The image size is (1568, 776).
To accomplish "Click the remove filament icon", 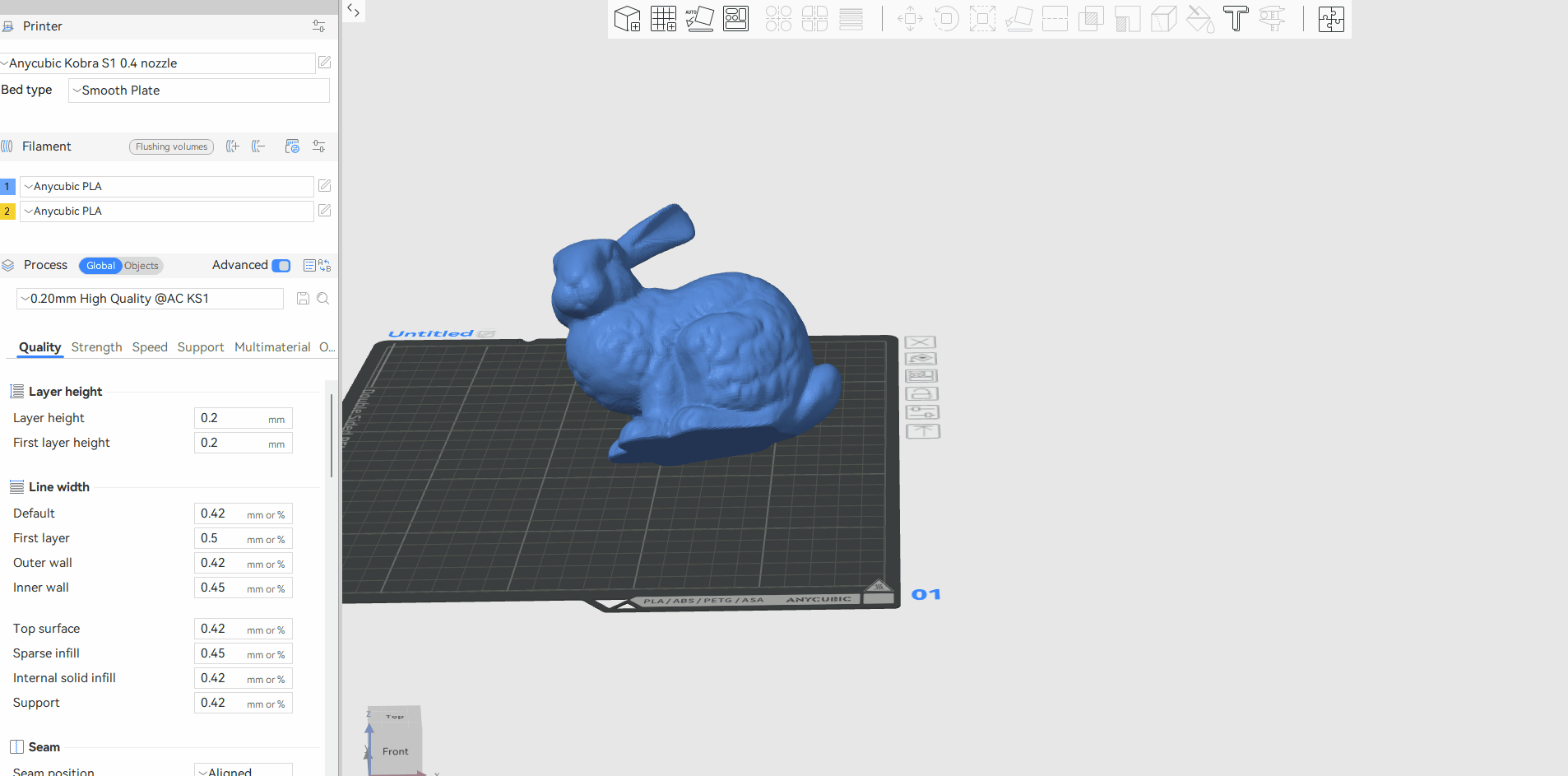I will [x=258, y=146].
